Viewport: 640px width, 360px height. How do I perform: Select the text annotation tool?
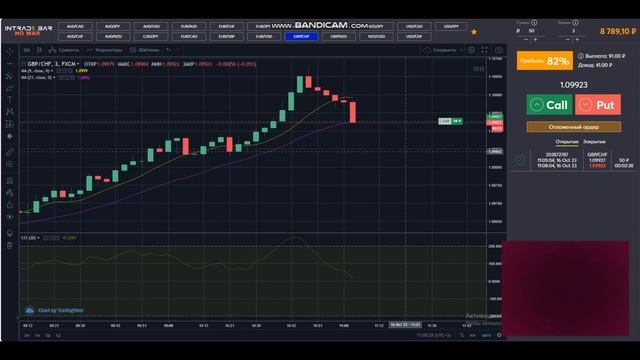[x=10, y=100]
